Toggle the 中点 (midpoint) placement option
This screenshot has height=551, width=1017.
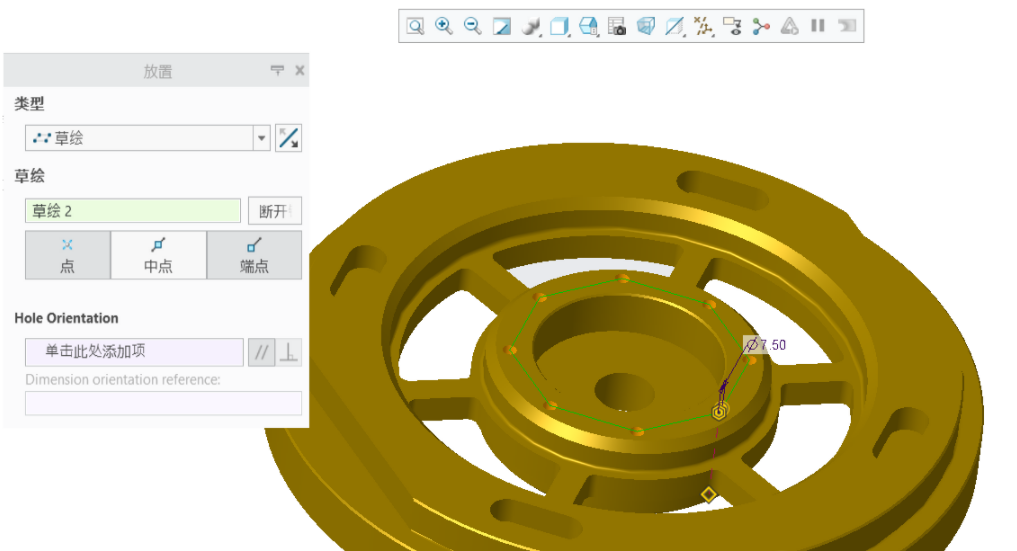tap(158, 255)
